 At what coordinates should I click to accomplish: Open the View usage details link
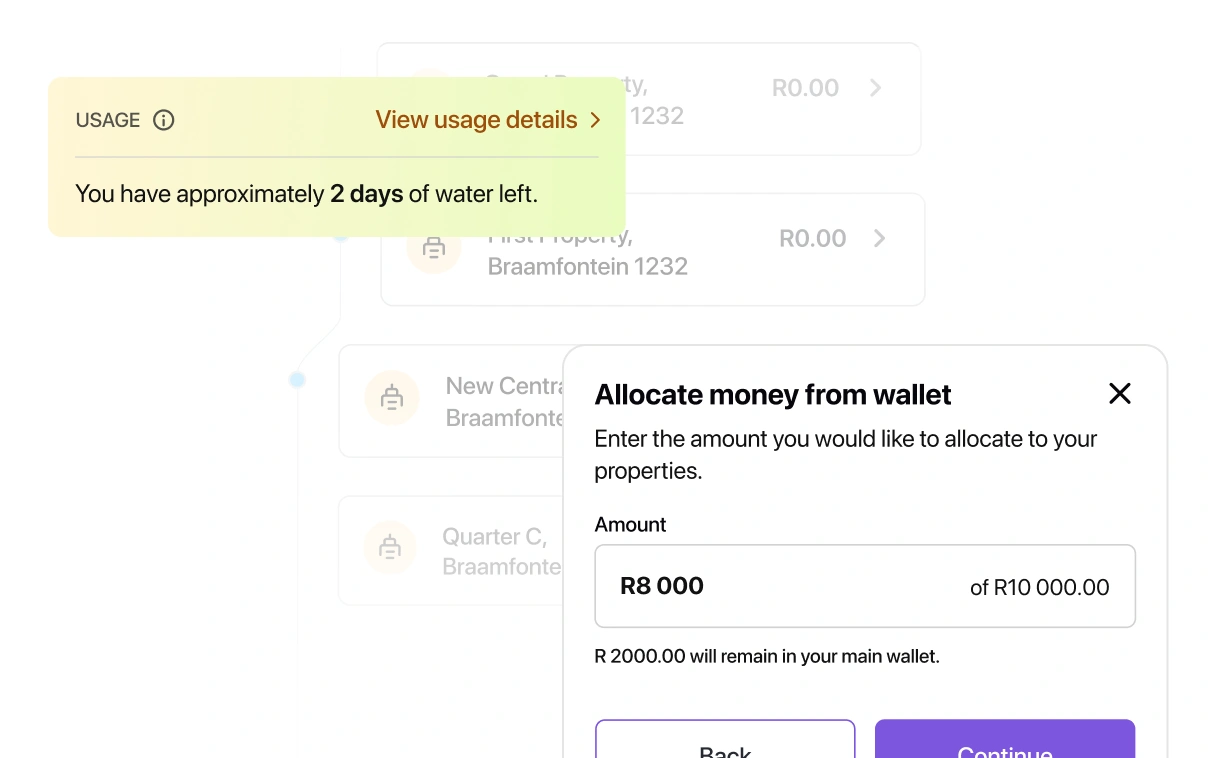[476, 120]
